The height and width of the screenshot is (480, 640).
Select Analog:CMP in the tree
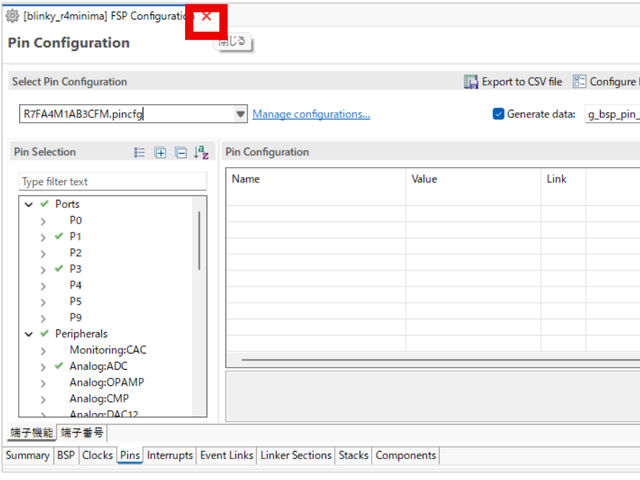99,398
